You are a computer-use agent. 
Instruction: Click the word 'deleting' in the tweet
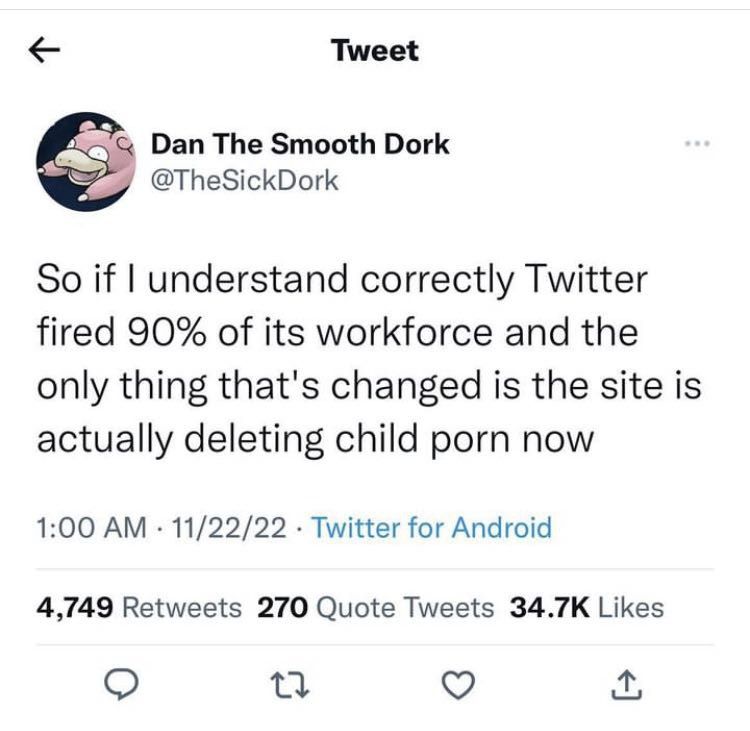click(x=257, y=439)
